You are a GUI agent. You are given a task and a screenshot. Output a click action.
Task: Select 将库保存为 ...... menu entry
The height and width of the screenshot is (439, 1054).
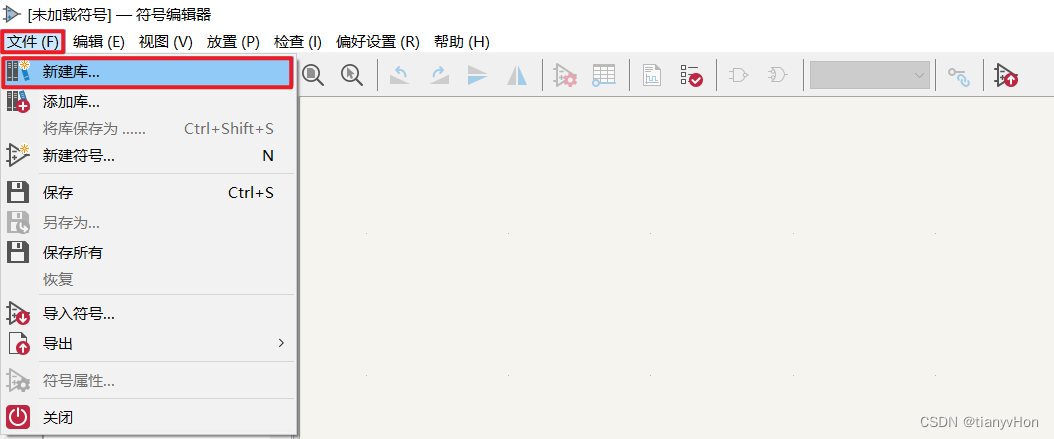point(149,128)
